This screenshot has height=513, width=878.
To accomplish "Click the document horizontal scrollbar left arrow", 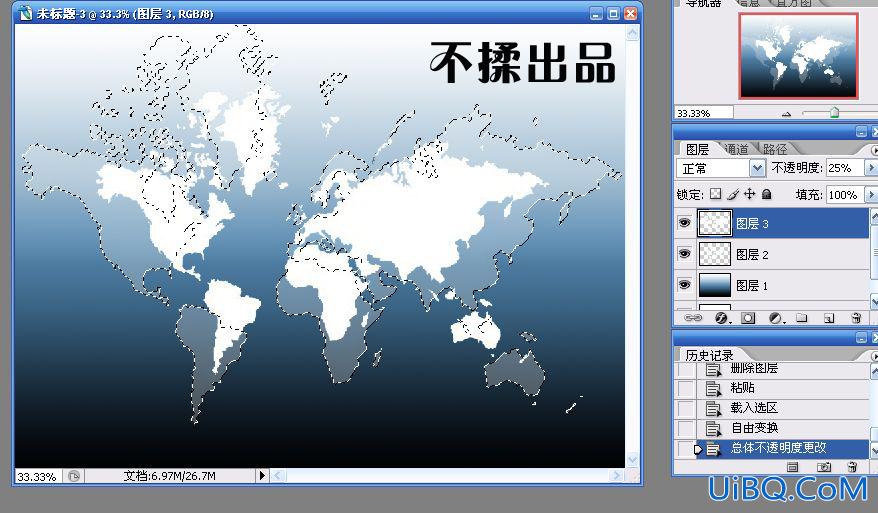I will tap(278, 476).
